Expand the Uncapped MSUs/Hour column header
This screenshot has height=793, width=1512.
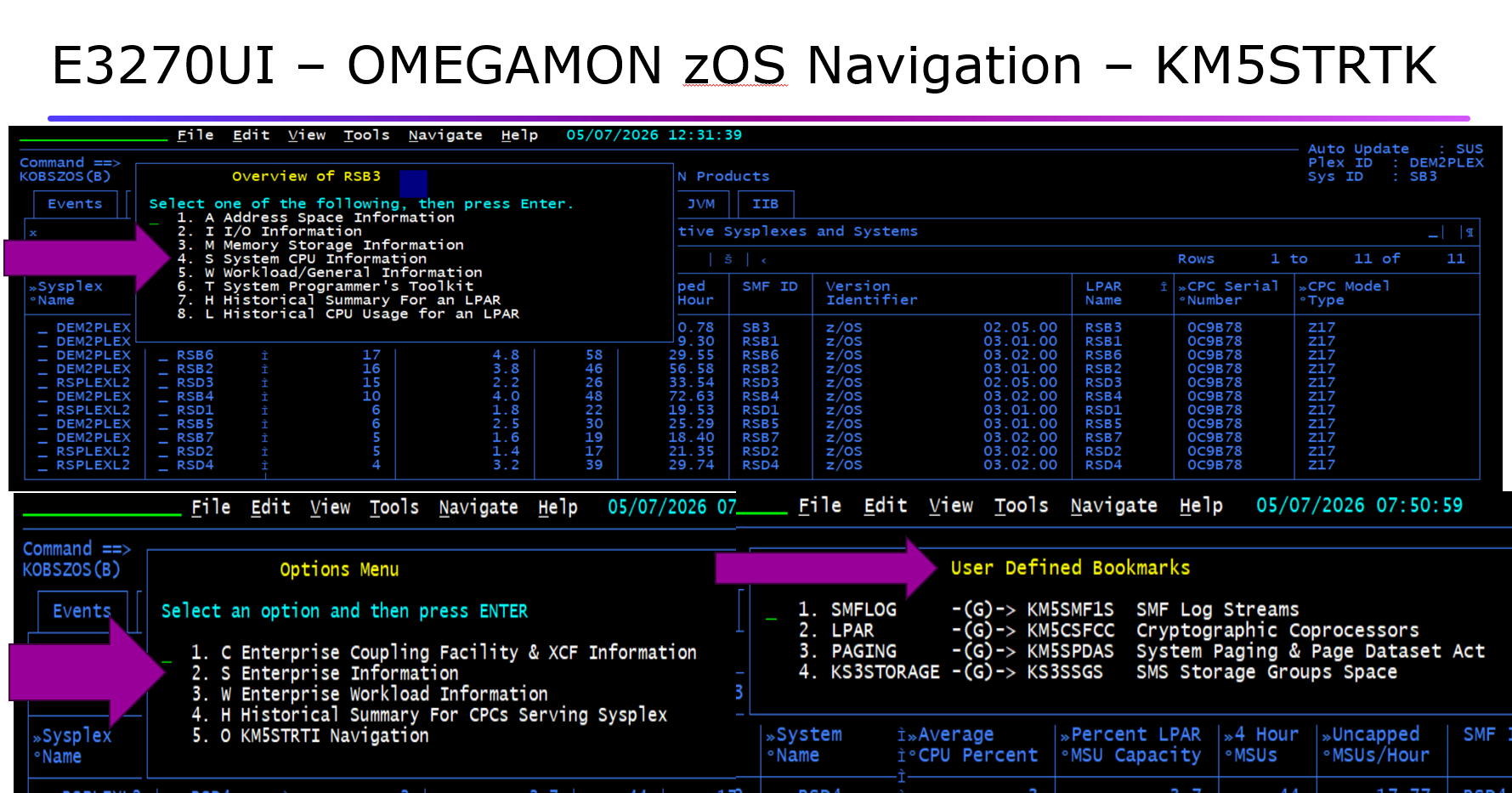[1327, 736]
